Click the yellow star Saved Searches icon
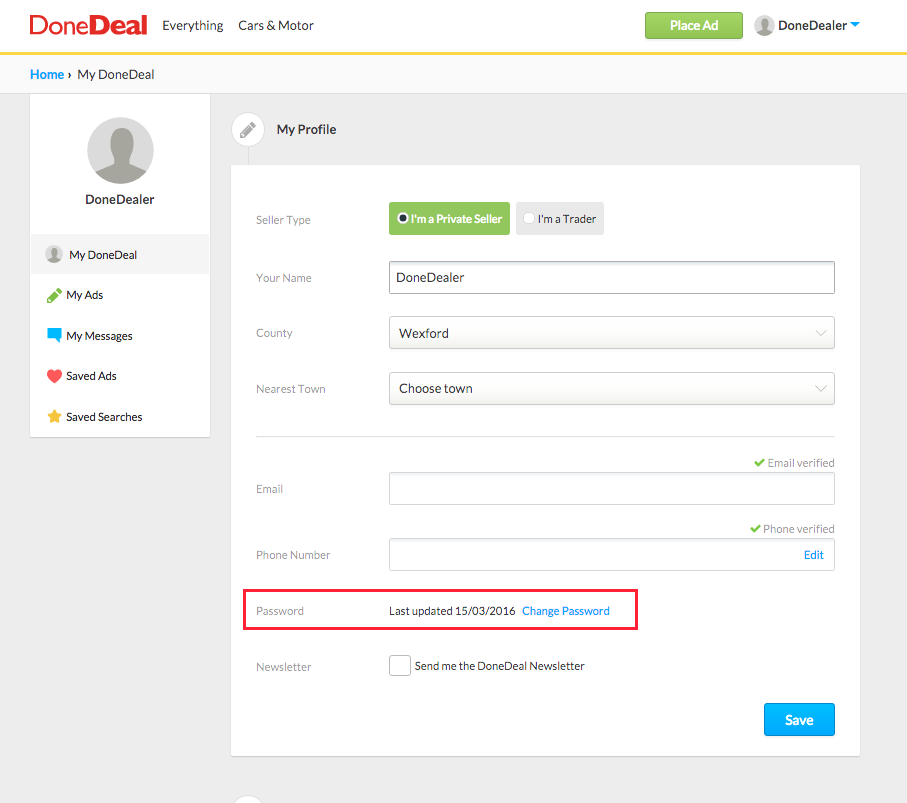Image resolution: width=907 pixels, height=803 pixels. [54, 417]
